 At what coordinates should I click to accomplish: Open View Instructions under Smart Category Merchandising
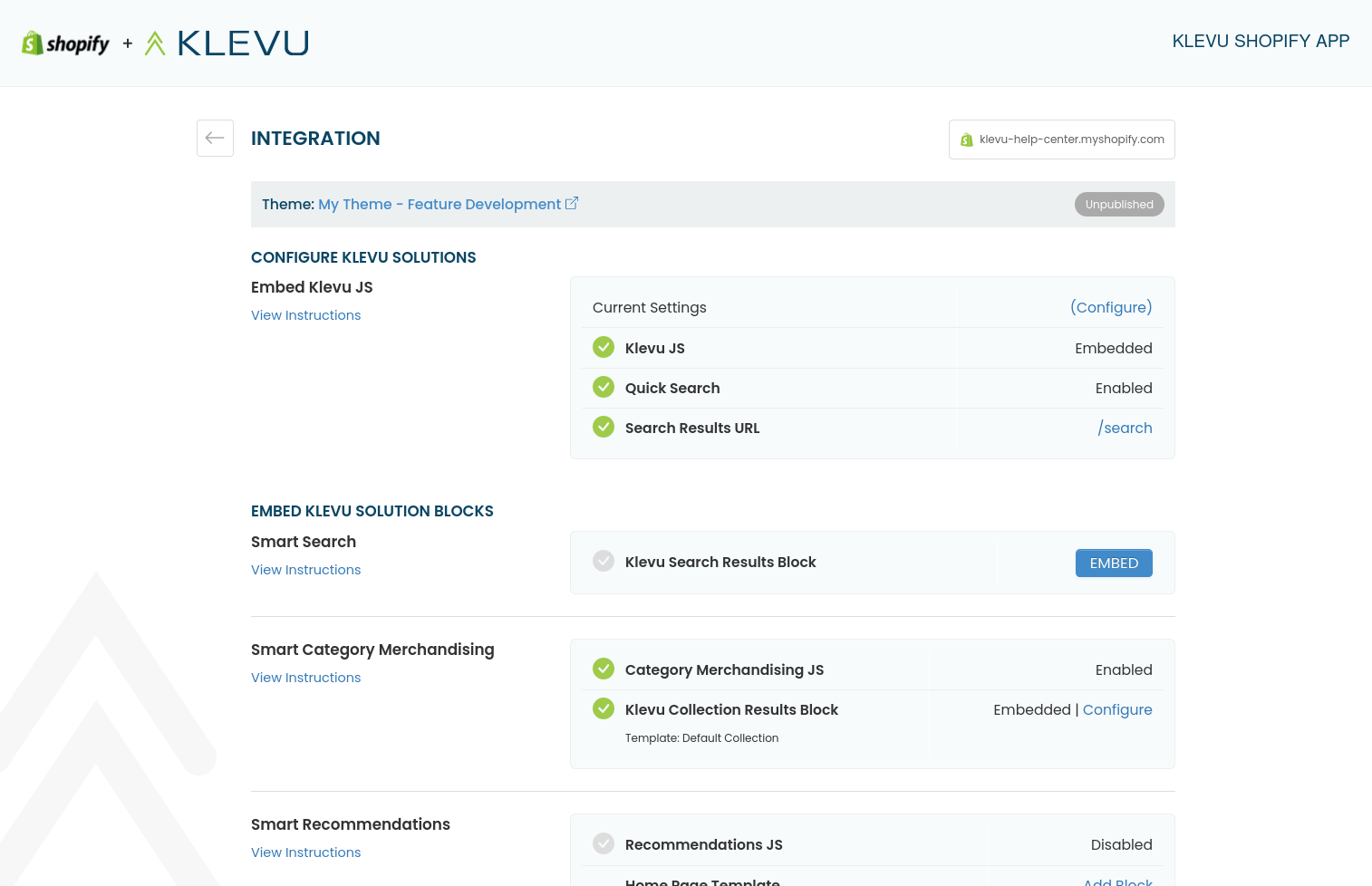pyautogui.click(x=306, y=678)
